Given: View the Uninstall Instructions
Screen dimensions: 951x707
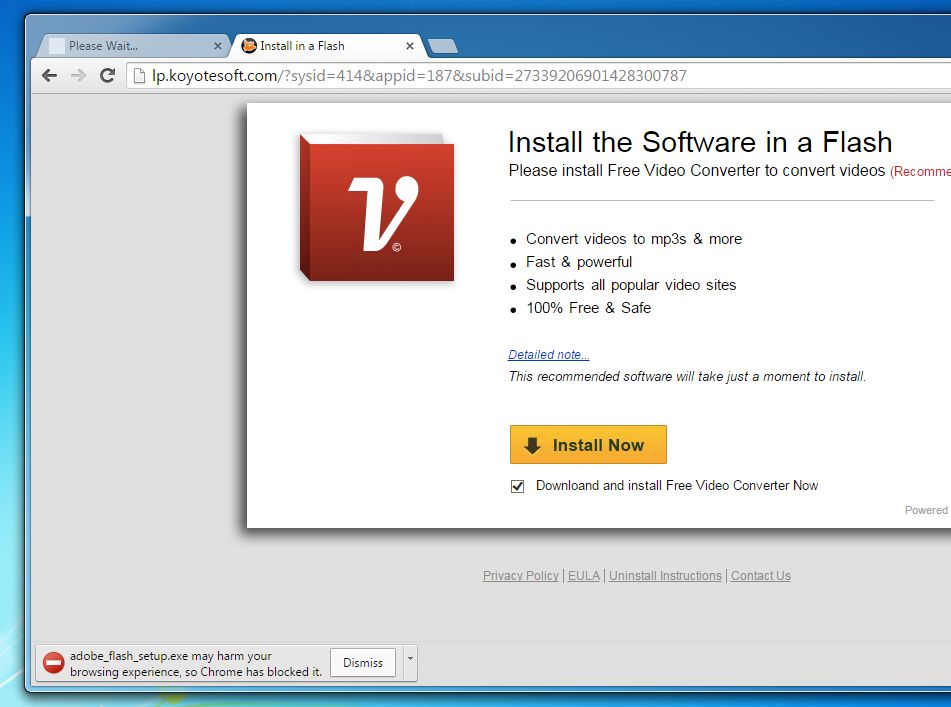Looking at the screenshot, I should (665, 575).
